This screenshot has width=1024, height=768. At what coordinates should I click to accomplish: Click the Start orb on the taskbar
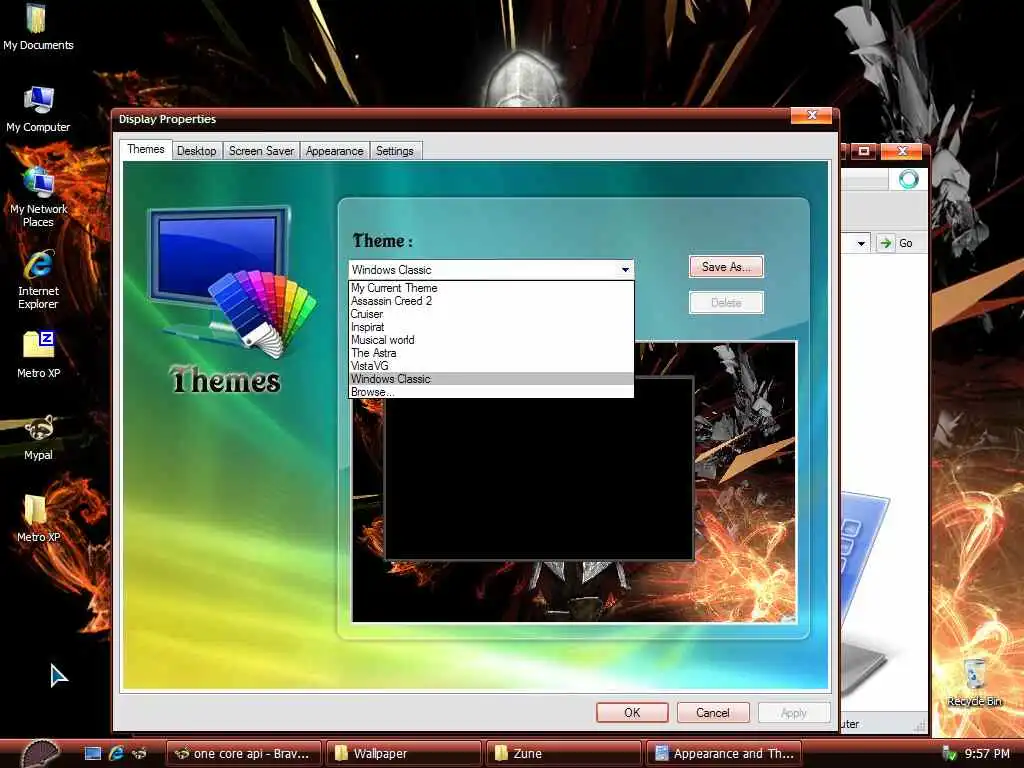tap(39, 752)
